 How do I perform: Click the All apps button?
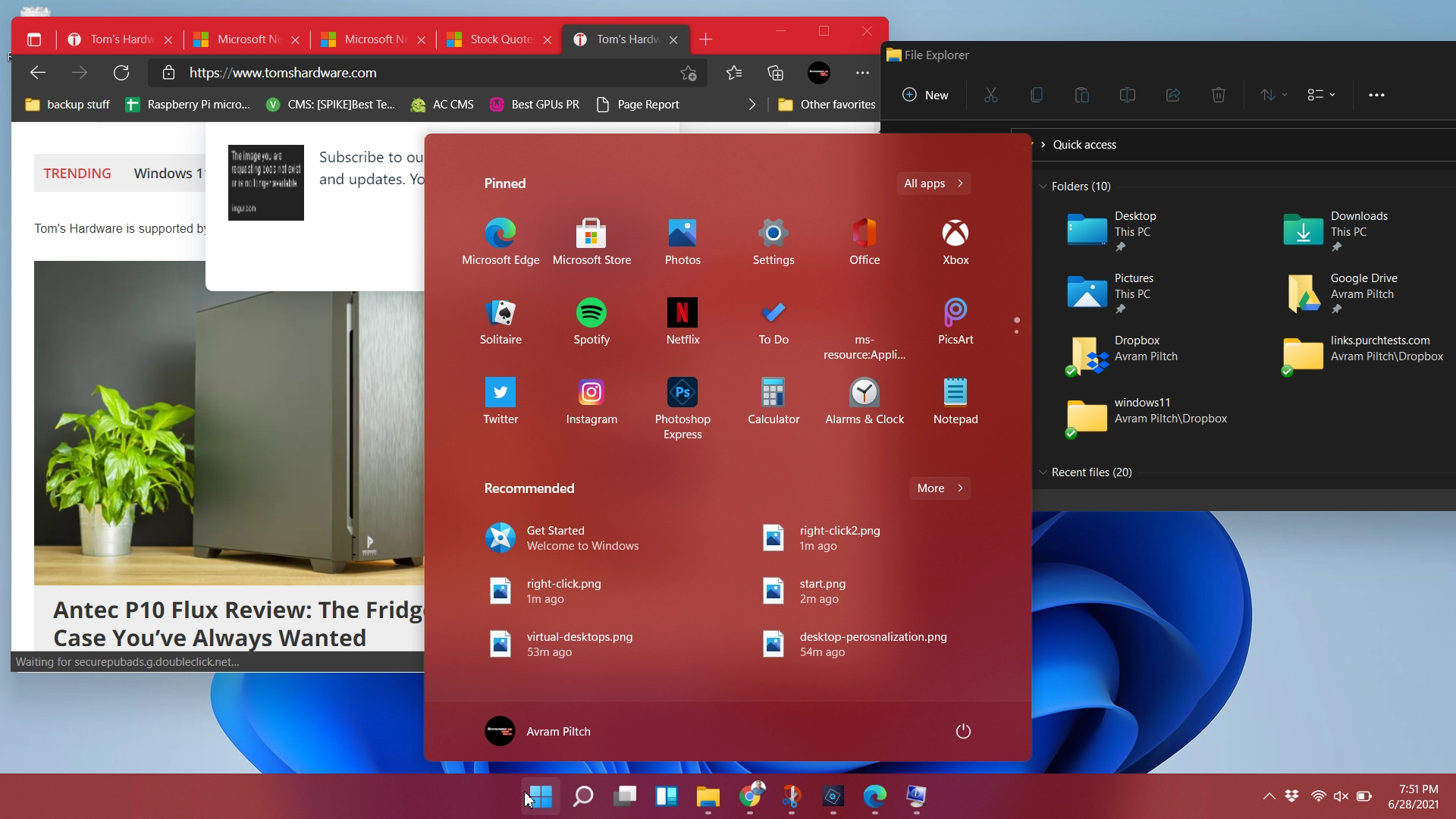[x=933, y=184]
